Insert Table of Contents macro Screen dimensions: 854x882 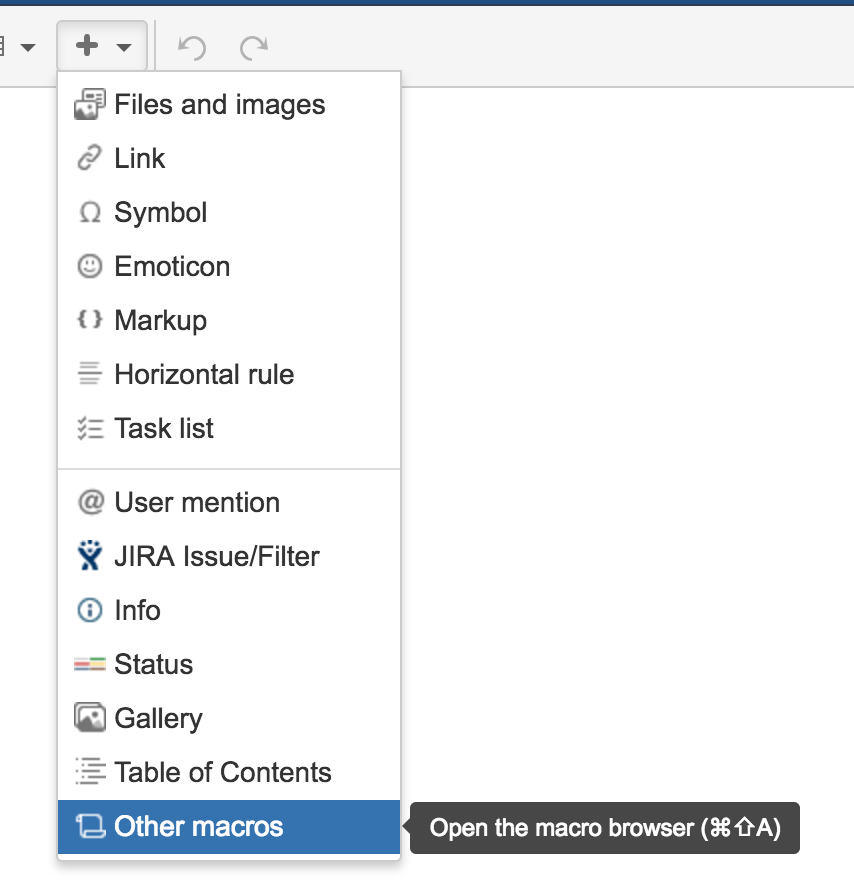229,772
